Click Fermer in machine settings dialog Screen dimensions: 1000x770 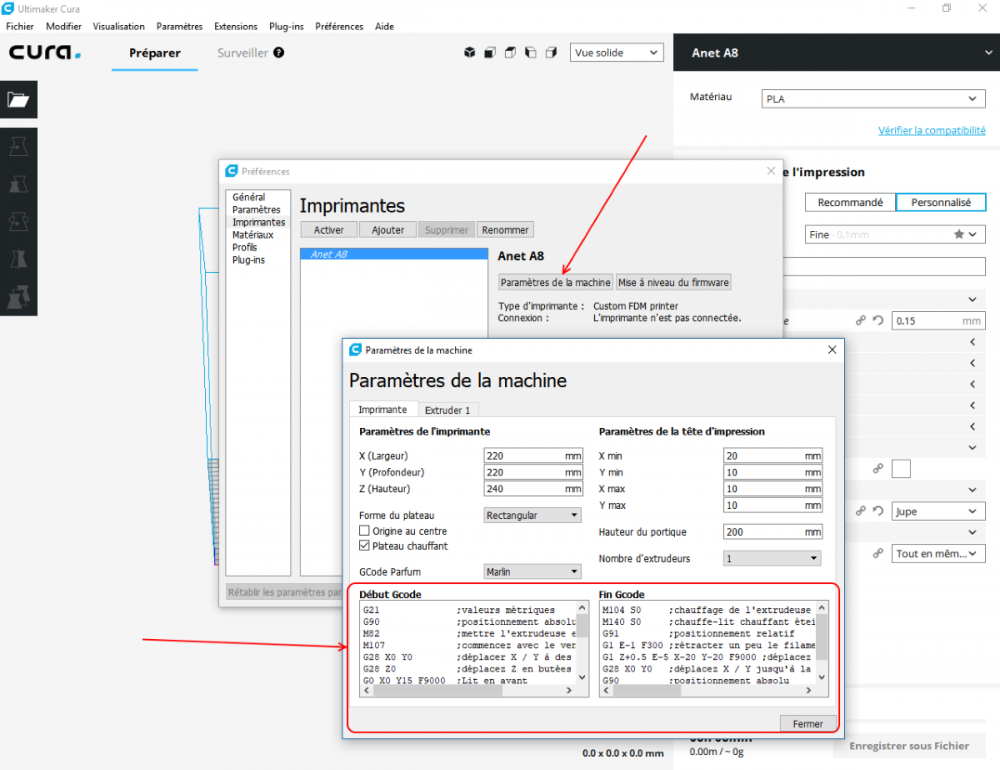[807, 723]
